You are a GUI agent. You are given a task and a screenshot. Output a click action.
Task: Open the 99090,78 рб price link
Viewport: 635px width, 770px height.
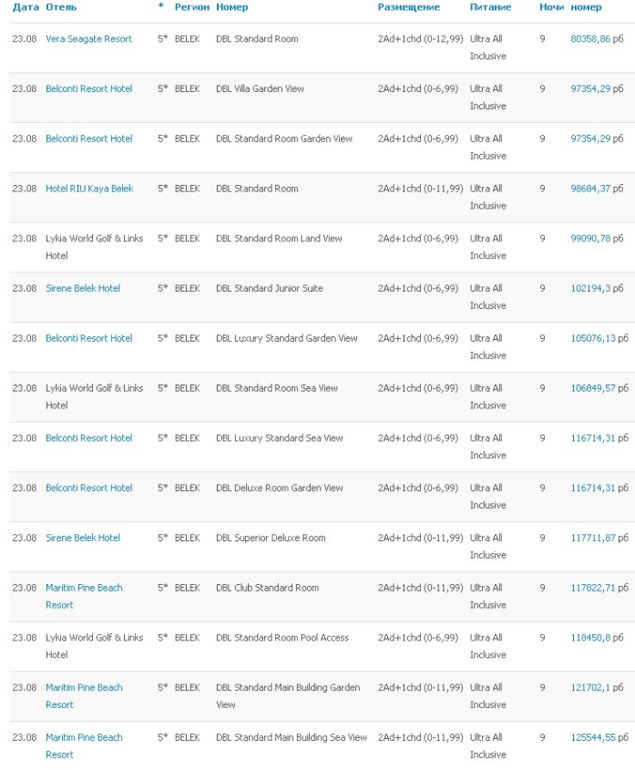599,239
